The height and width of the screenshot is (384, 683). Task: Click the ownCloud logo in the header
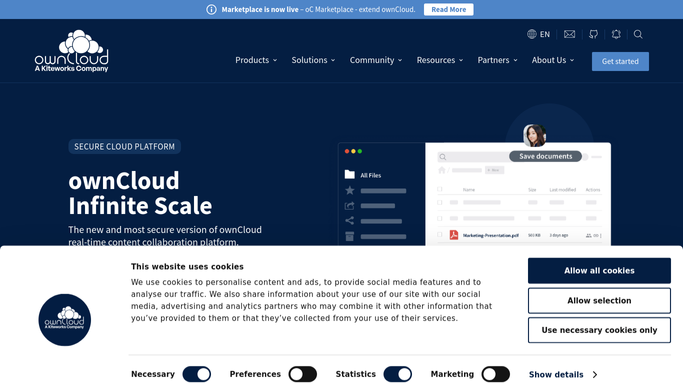71,51
